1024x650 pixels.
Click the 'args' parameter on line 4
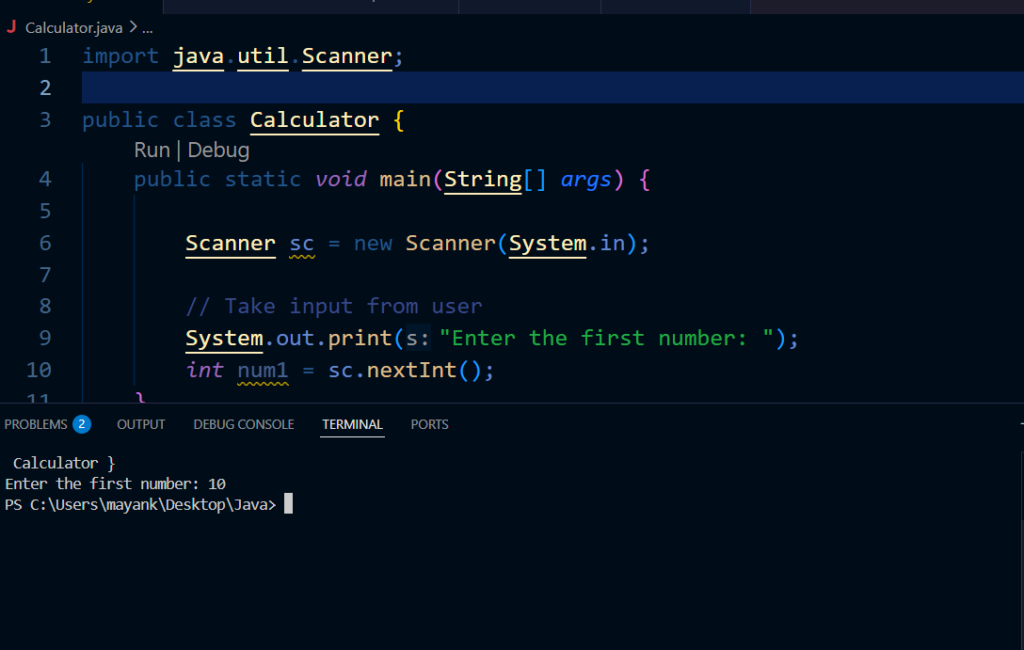586,179
